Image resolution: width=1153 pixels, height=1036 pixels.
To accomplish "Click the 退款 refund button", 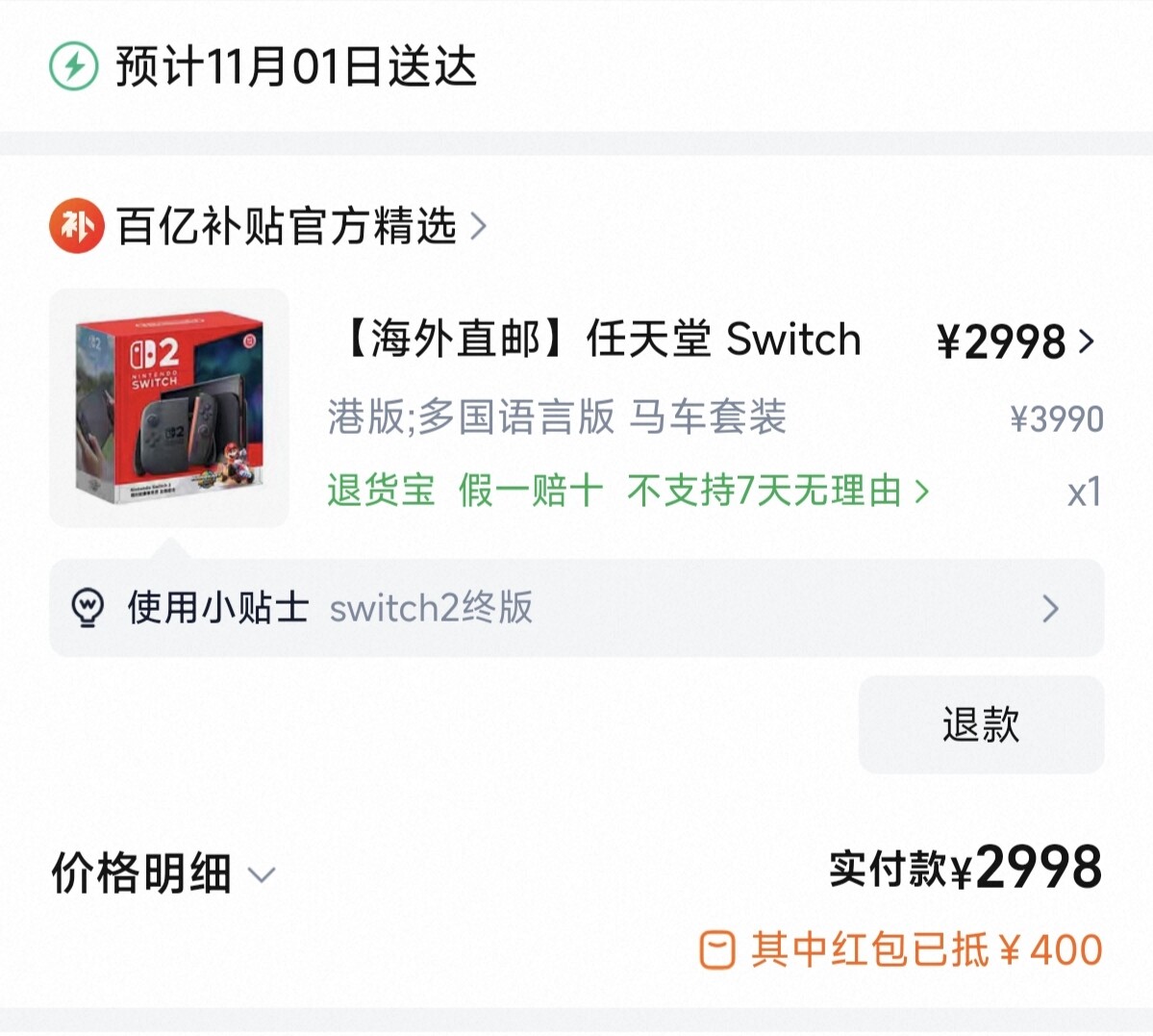I will (981, 724).
